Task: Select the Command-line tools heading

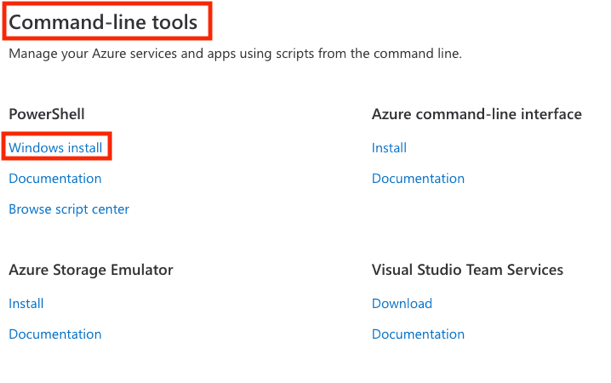Action: click(103, 22)
